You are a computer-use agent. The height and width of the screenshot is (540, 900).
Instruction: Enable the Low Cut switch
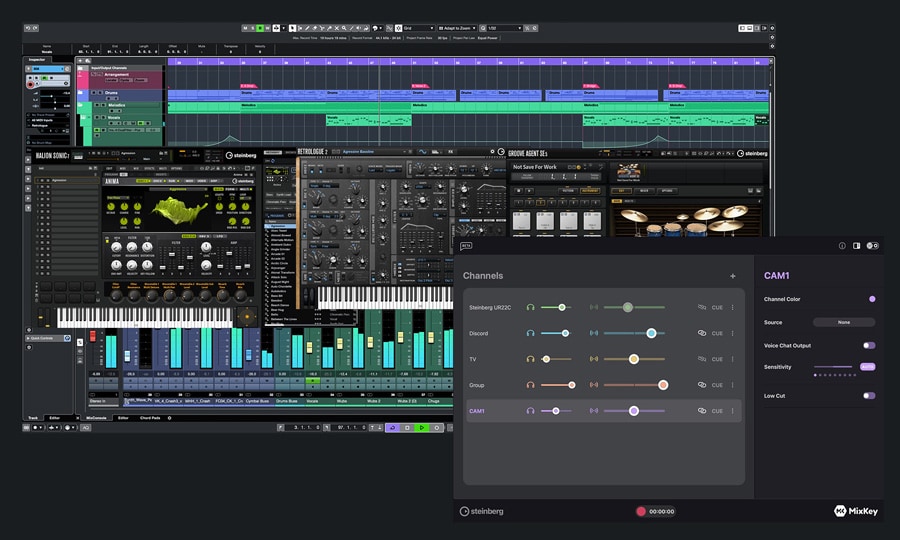(x=868, y=396)
